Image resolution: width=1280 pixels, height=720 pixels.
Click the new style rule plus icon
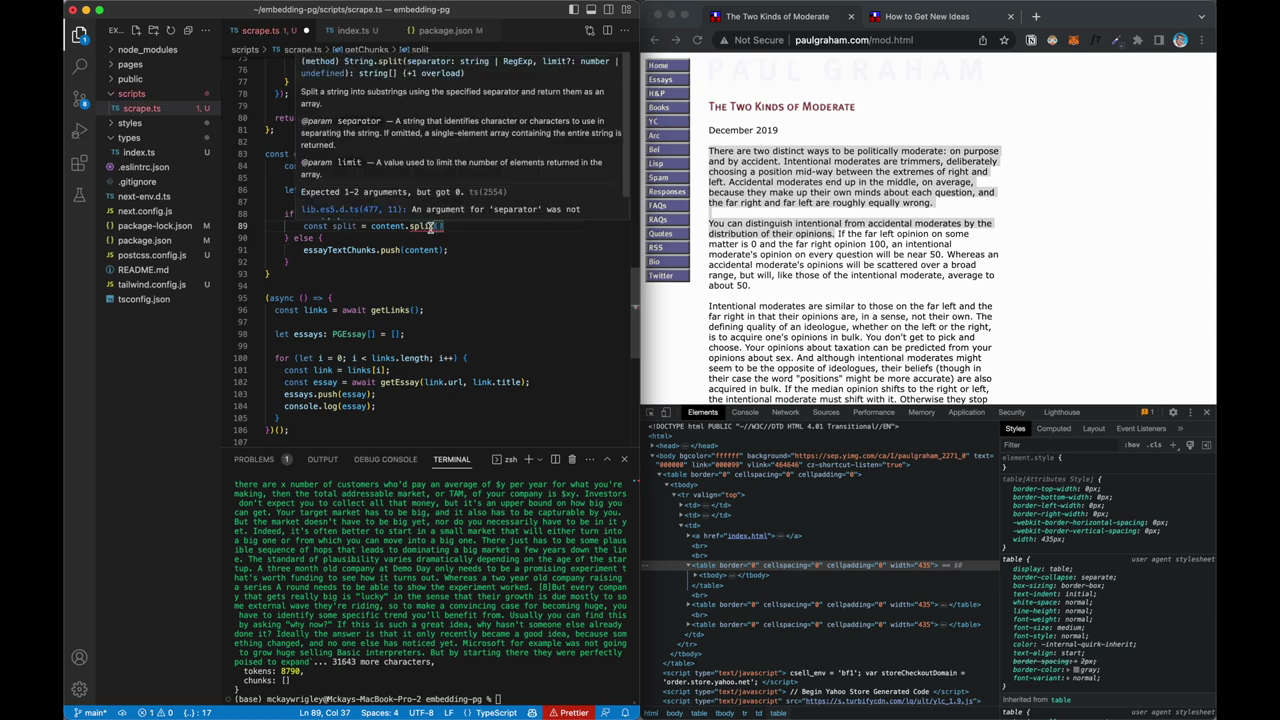tap(1174, 445)
